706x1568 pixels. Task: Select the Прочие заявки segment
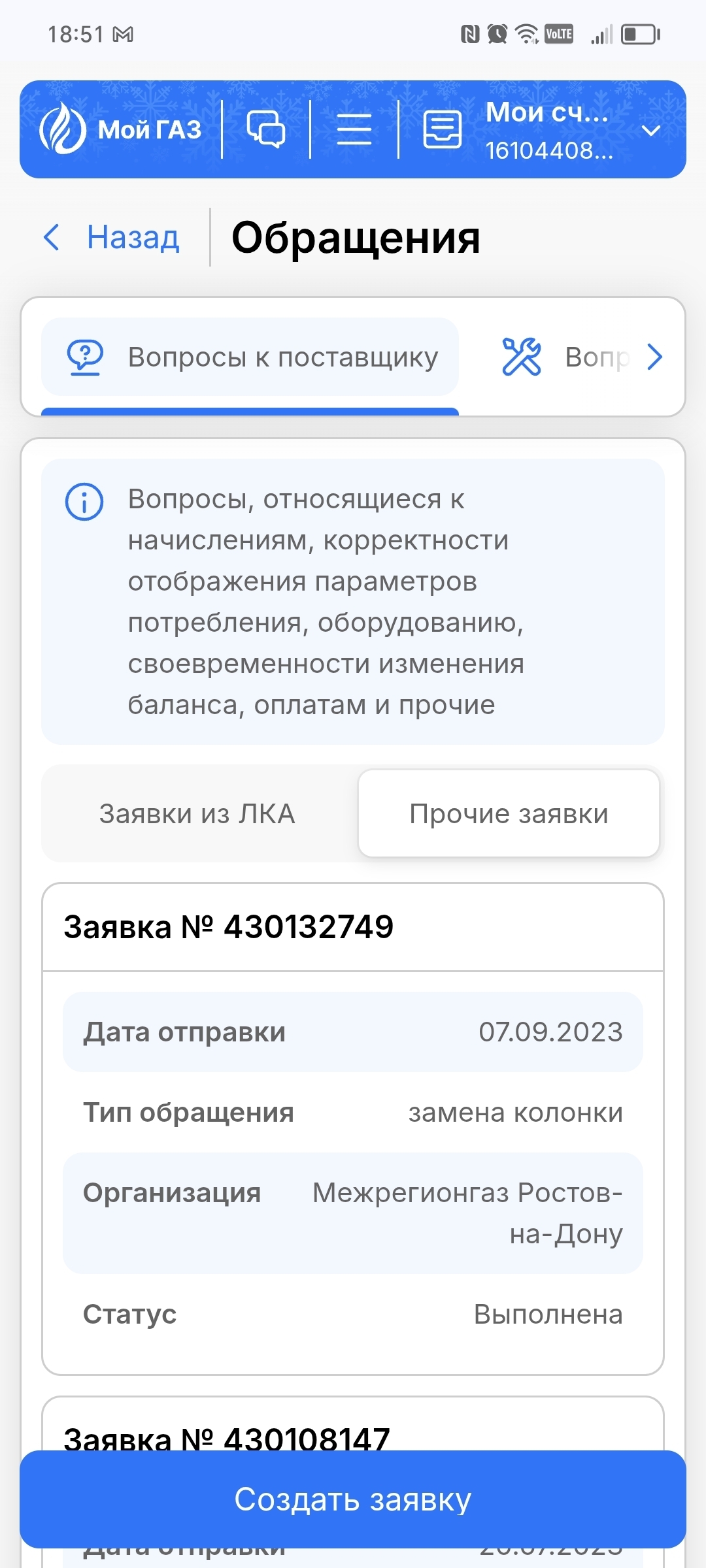[509, 814]
